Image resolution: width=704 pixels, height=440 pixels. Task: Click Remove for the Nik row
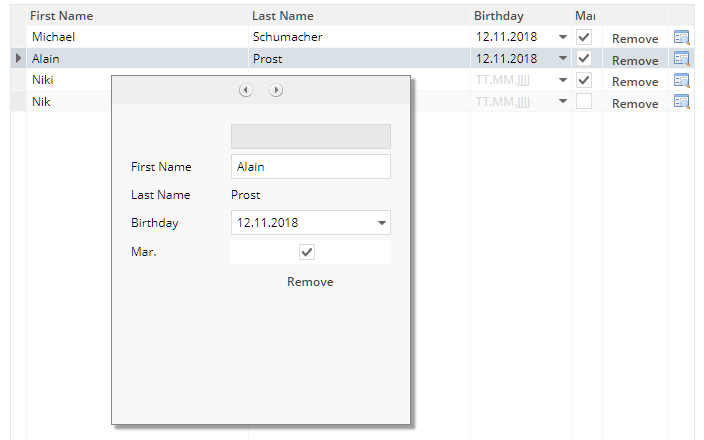[x=635, y=103]
